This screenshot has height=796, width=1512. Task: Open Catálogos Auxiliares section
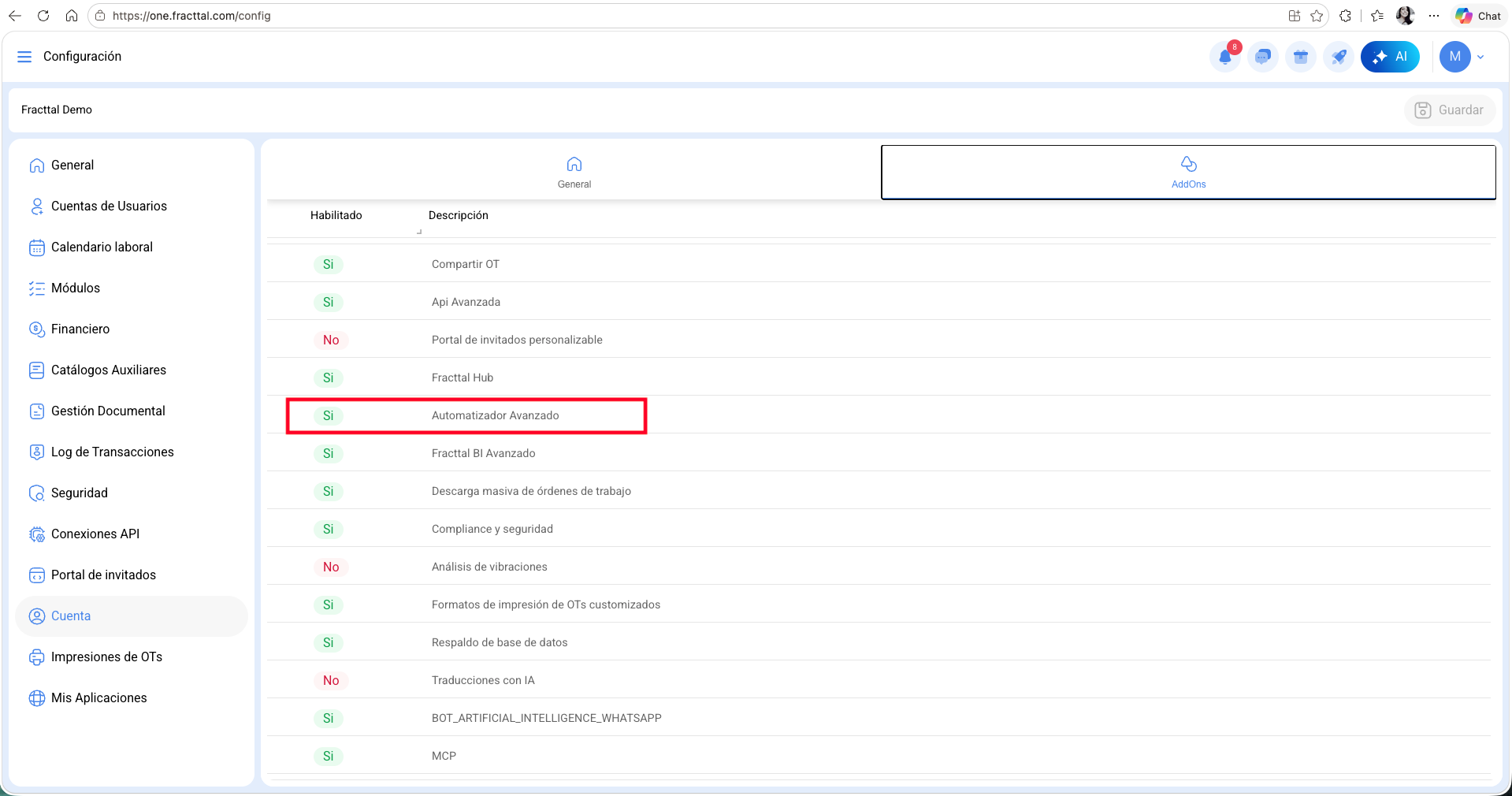tap(132, 370)
